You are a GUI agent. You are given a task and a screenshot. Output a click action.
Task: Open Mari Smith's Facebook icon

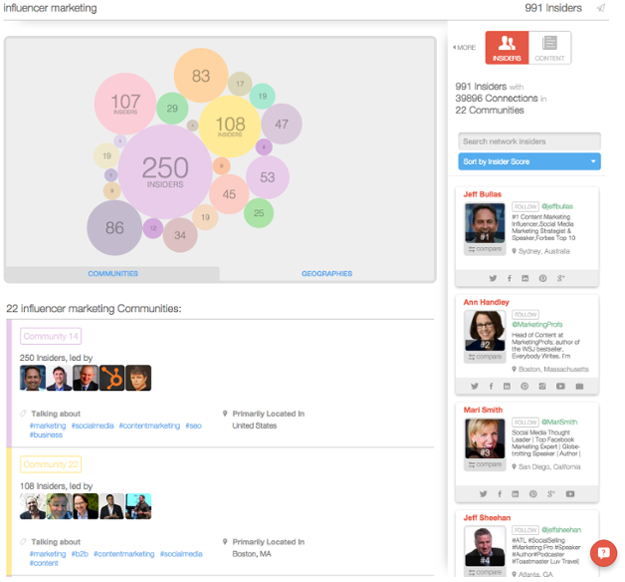500,494
